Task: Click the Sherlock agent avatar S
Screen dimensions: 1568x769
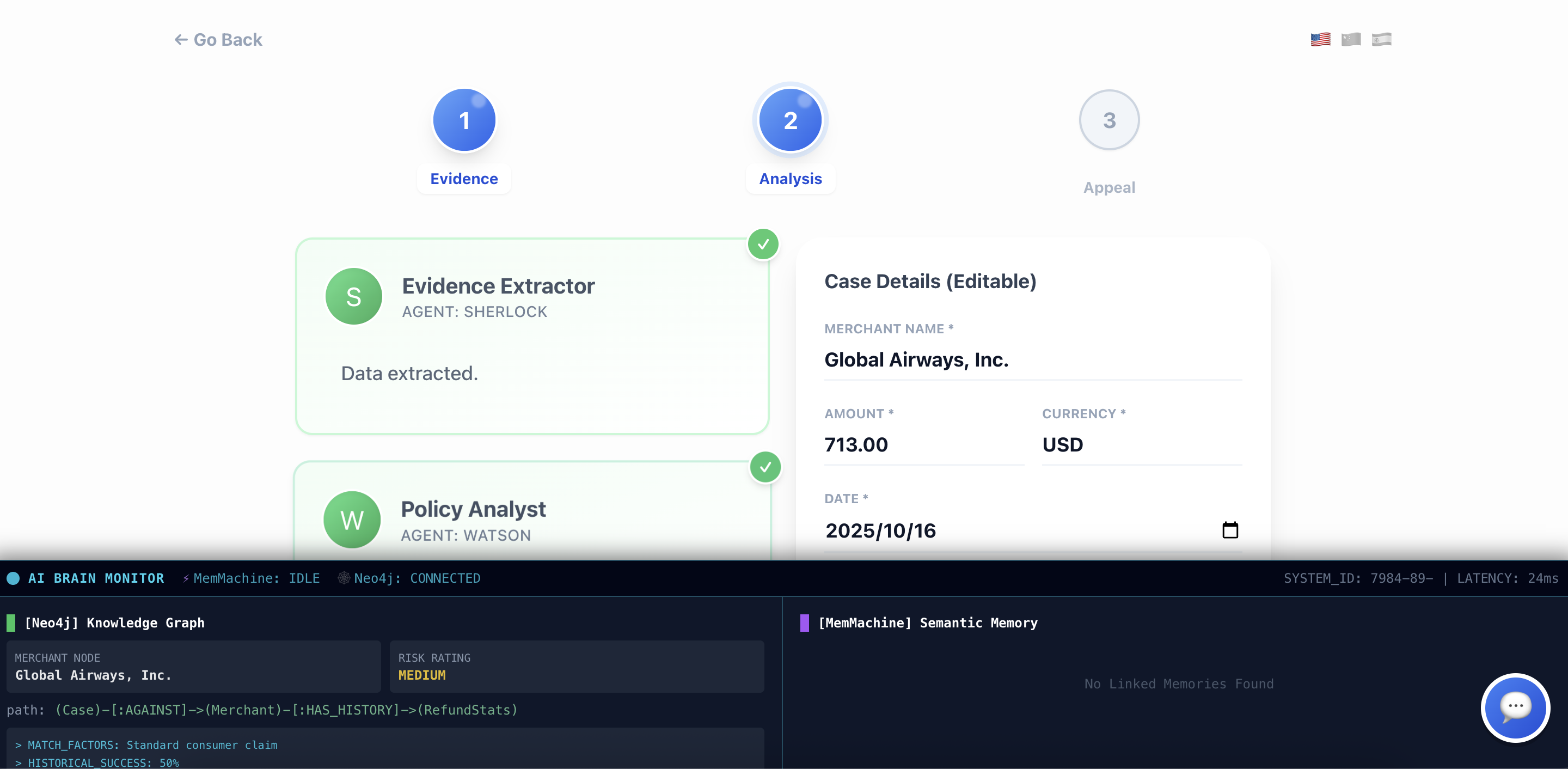Action: click(x=354, y=296)
